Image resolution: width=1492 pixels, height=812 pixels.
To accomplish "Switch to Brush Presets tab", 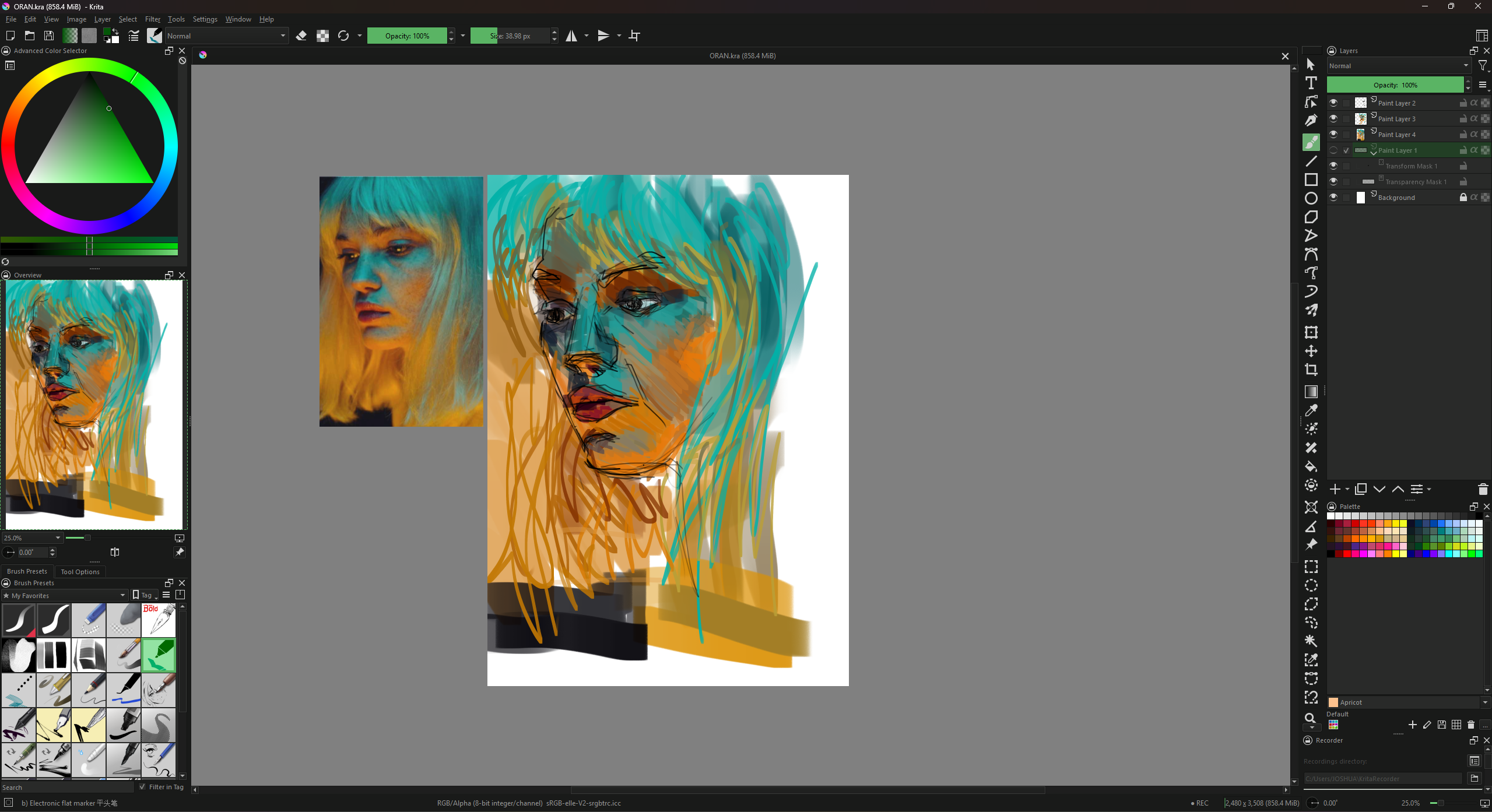I will (x=27, y=571).
